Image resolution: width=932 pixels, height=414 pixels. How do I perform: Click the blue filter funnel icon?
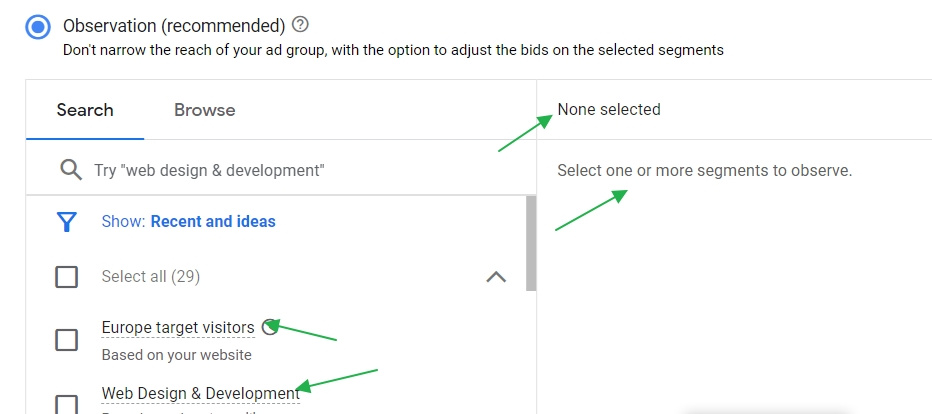tap(67, 222)
